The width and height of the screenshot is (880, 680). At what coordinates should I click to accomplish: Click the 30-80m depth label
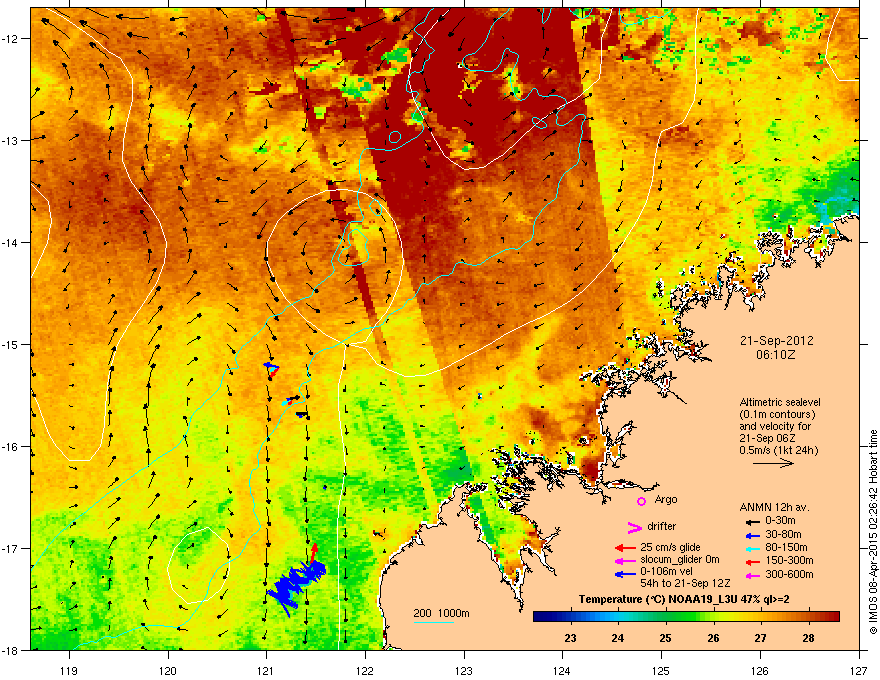coord(783,534)
